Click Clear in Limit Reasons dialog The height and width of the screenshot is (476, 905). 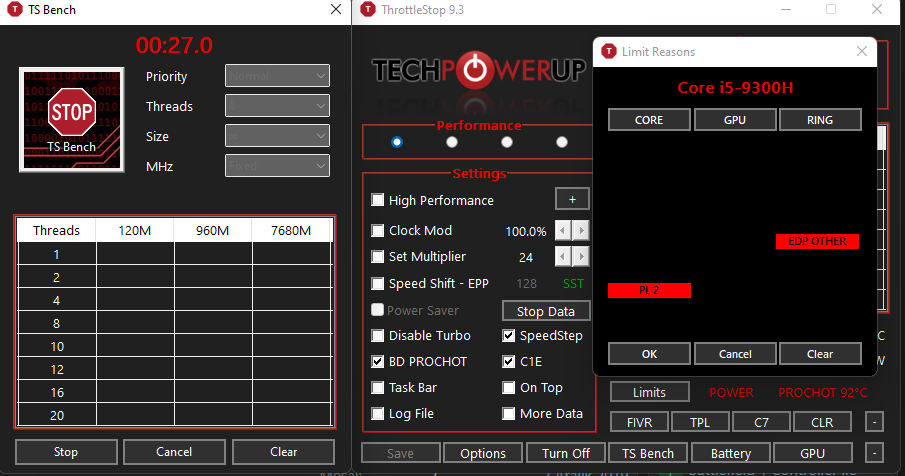point(820,354)
